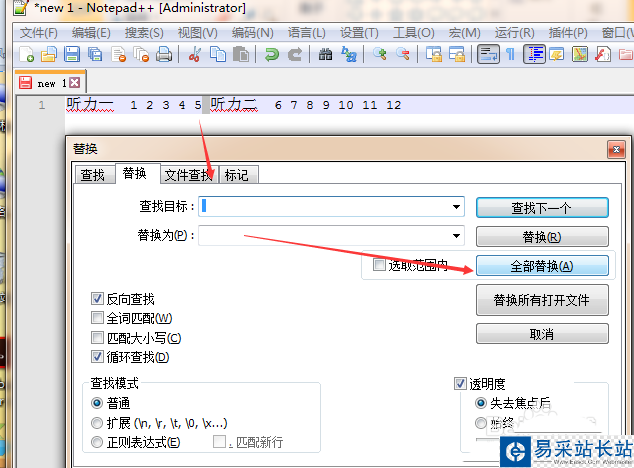
Task: Enable the 匹配大小写(C) checkbox
Action: click(x=97, y=337)
